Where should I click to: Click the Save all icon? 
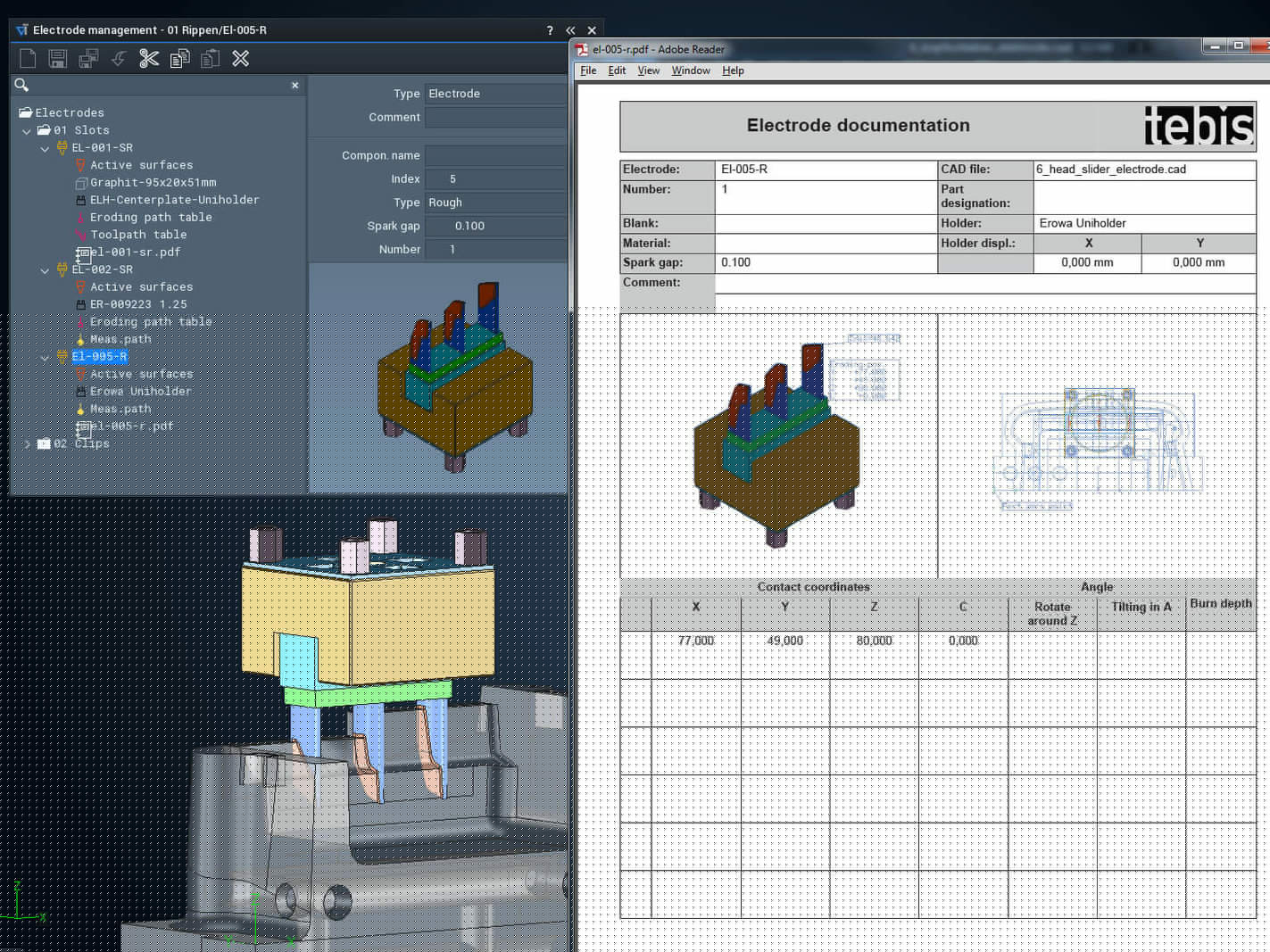88,59
